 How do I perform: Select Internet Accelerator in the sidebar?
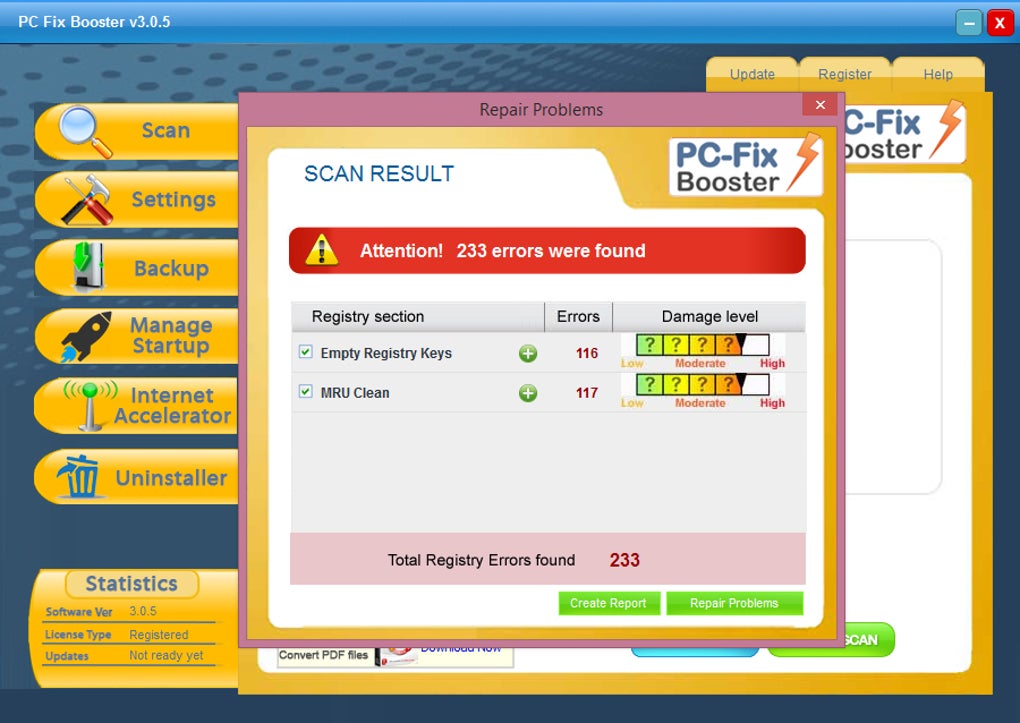(x=137, y=405)
